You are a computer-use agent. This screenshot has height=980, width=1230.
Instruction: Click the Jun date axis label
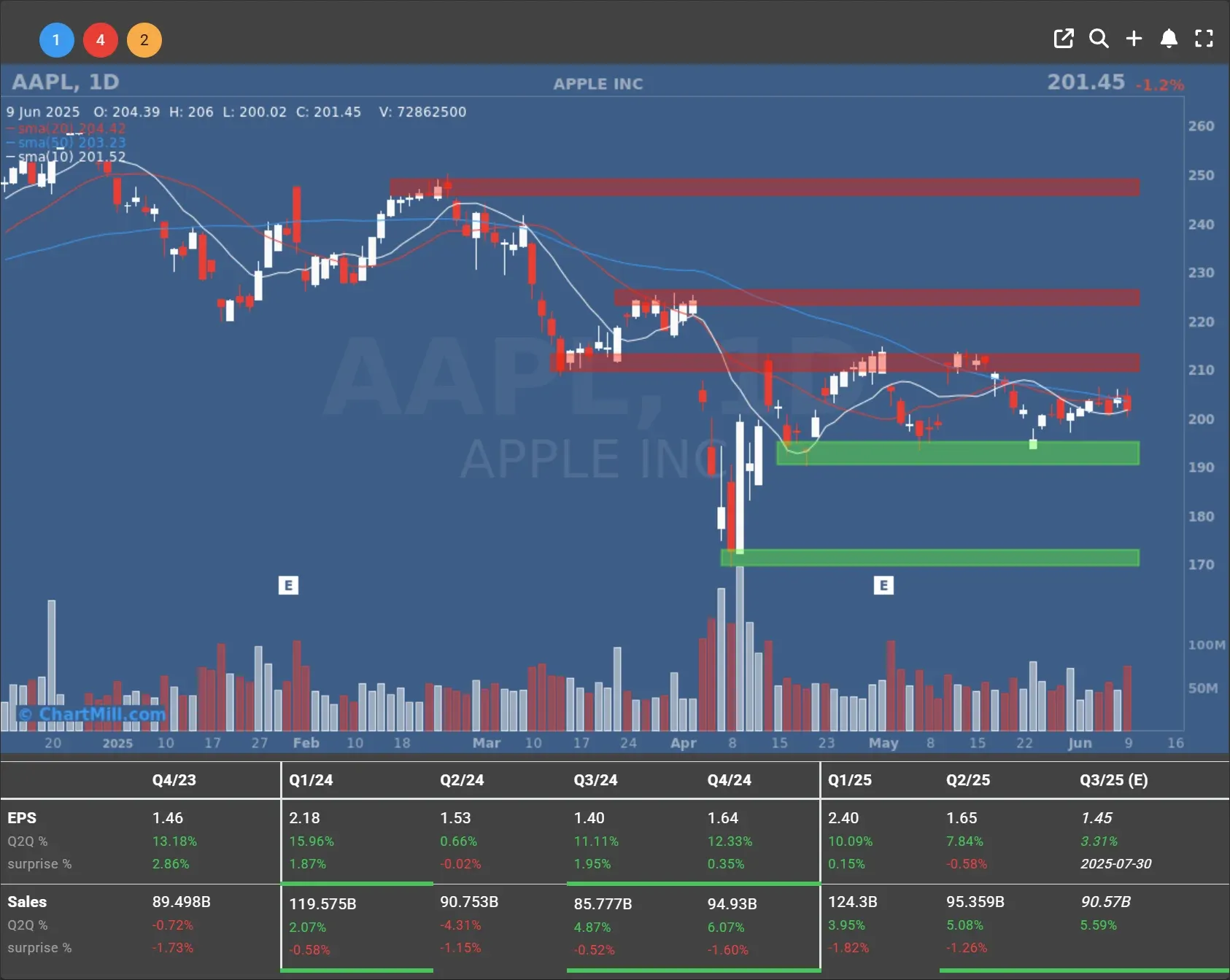(1080, 743)
